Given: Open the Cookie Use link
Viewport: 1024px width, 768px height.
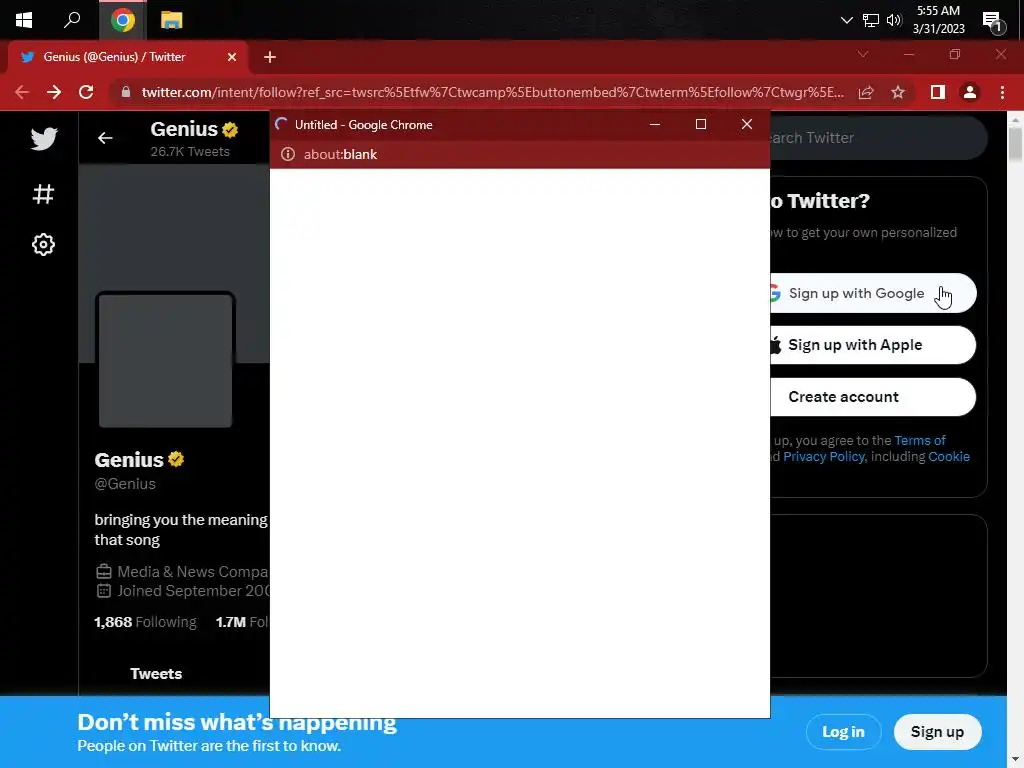Looking at the screenshot, I should coord(949,457).
